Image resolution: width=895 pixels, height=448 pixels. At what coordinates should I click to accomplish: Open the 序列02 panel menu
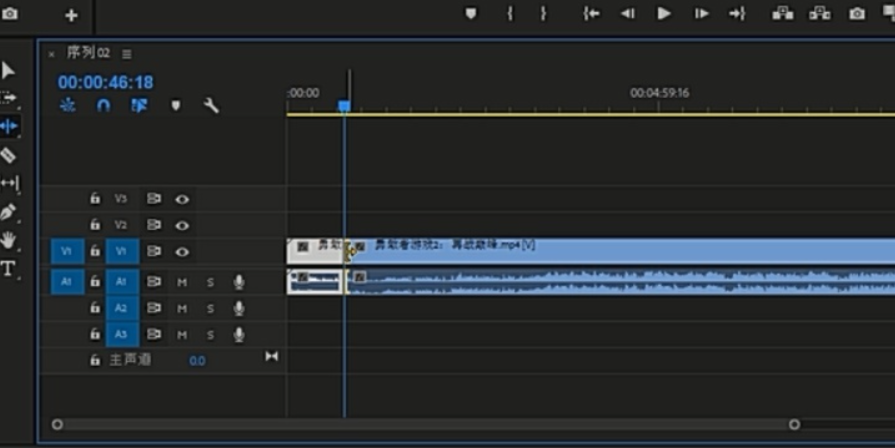click(x=127, y=54)
